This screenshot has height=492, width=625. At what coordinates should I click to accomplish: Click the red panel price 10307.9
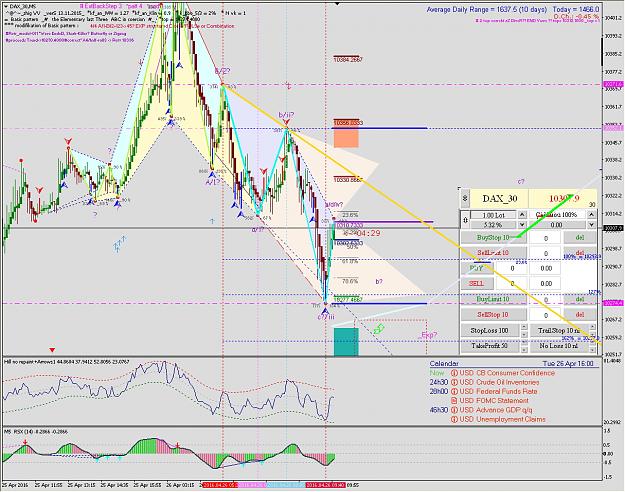pyautogui.click(x=564, y=198)
